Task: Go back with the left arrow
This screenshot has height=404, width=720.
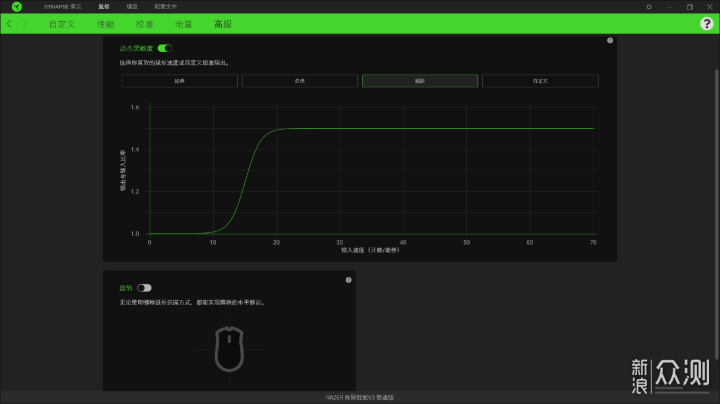Action: pyautogui.click(x=9, y=23)
